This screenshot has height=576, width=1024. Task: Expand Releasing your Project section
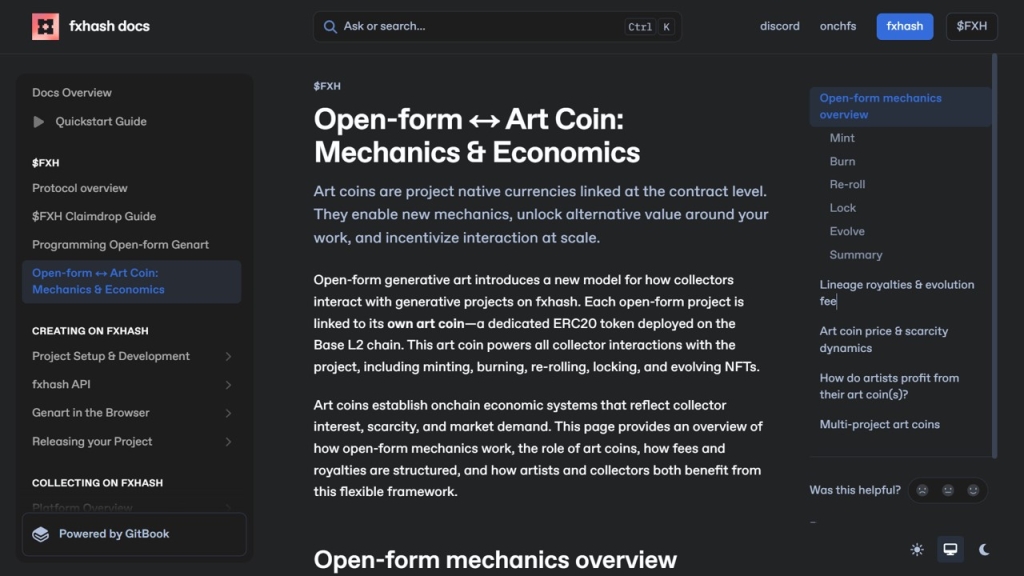228,442
